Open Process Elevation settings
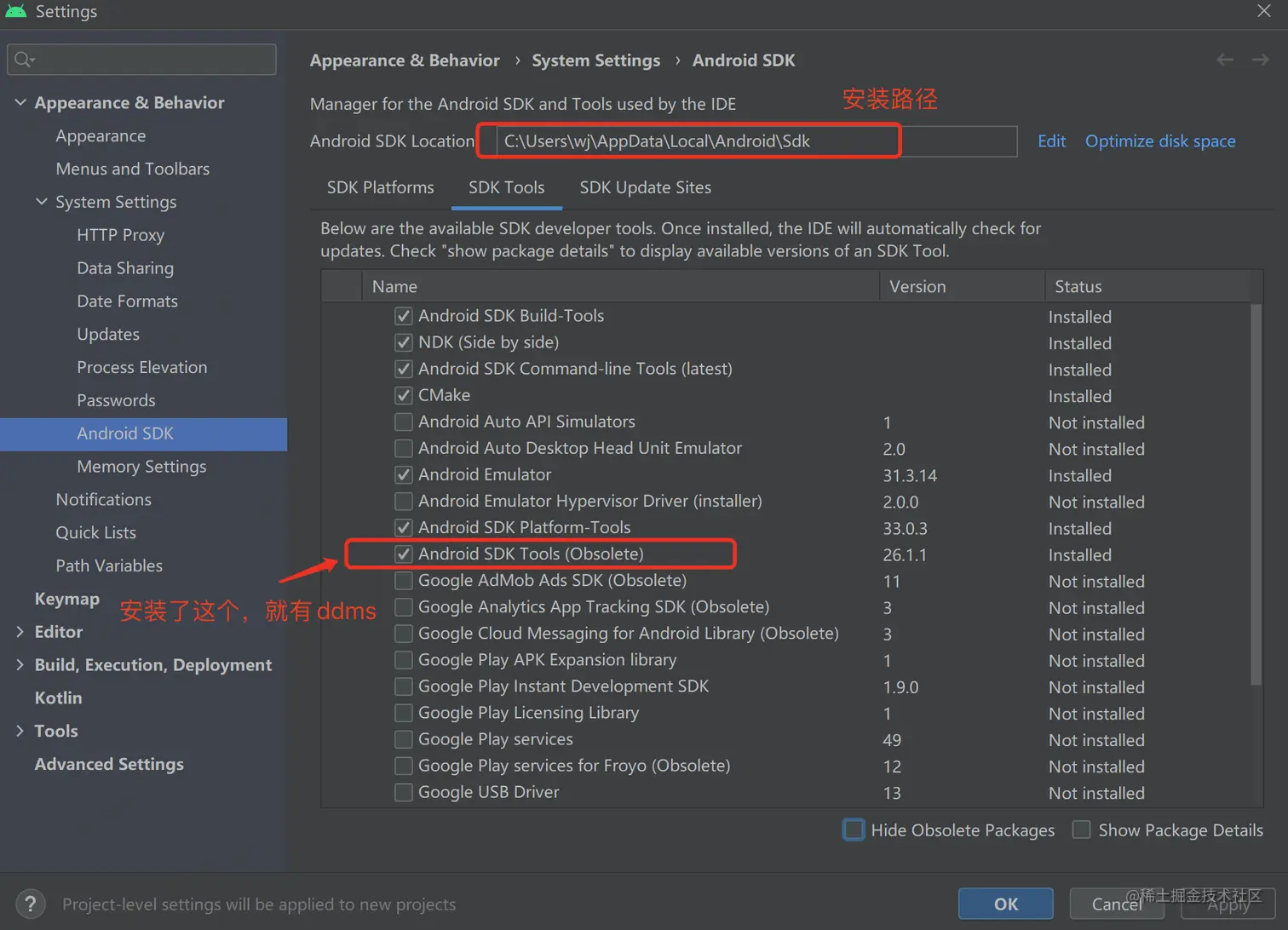Viewport: 1288px width, 930px height. coord(142,367)
